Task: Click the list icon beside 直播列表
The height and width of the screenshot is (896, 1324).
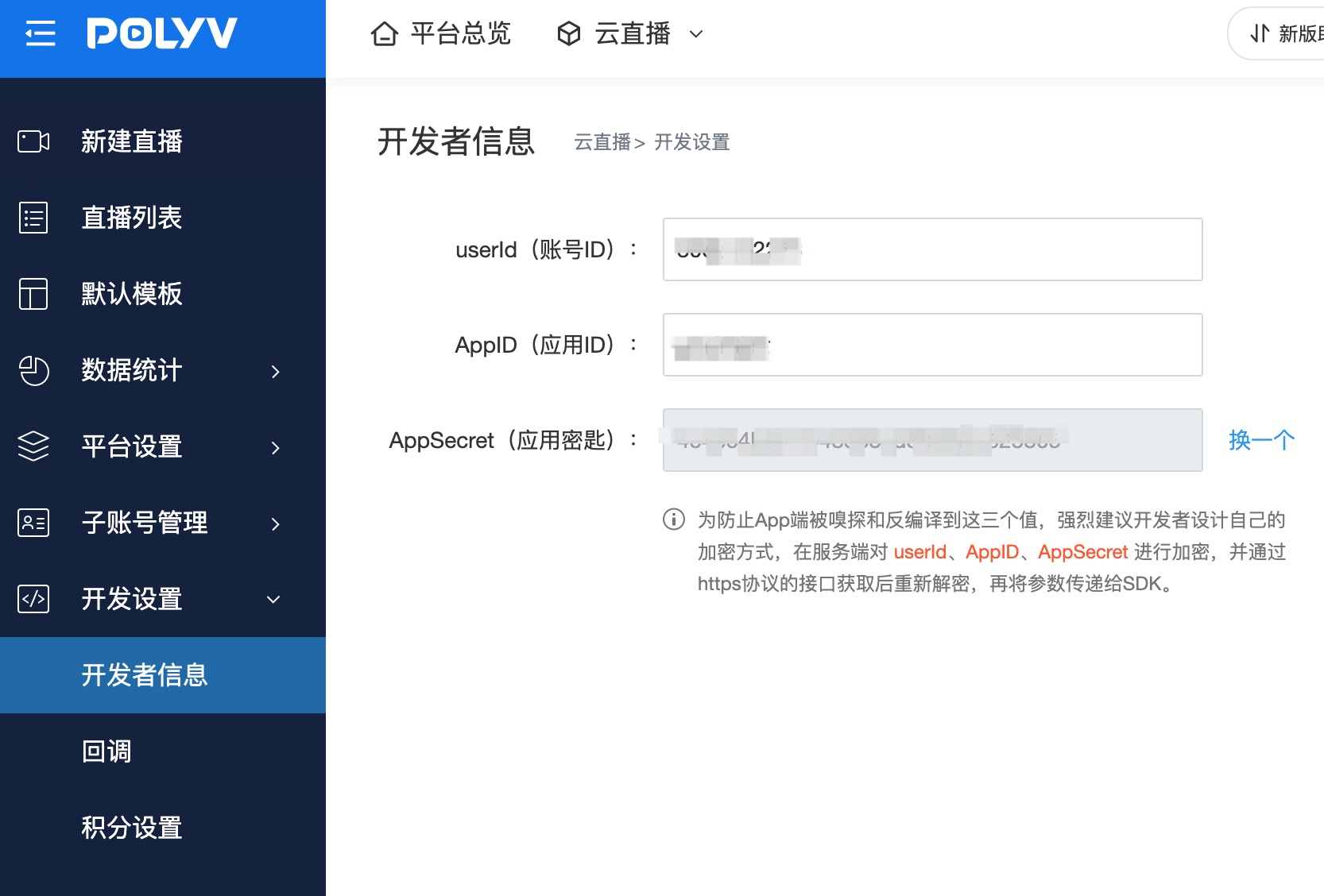Action: point(32,218)
